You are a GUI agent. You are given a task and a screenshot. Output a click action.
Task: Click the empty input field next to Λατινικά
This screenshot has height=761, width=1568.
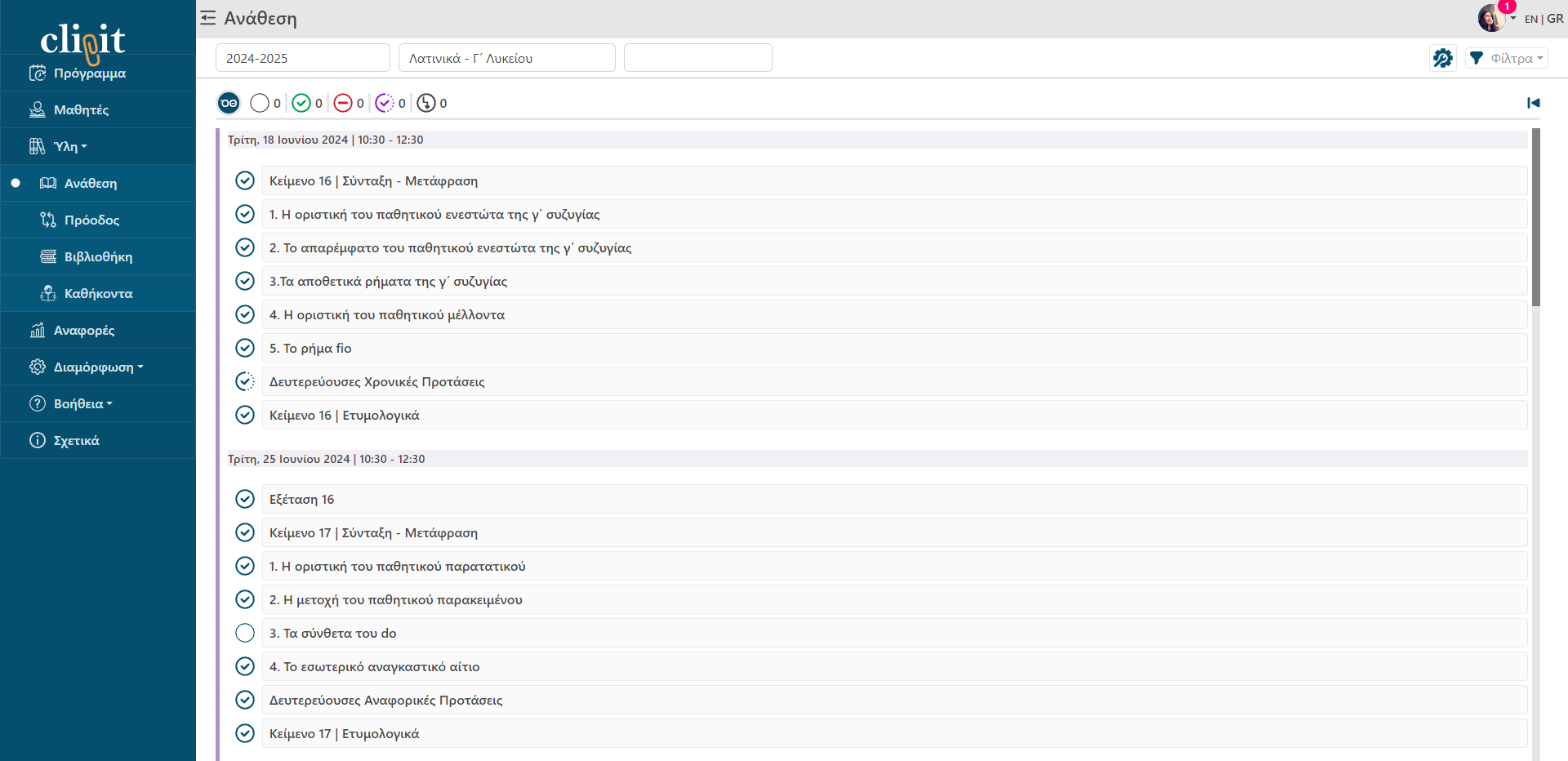[697, 58]
